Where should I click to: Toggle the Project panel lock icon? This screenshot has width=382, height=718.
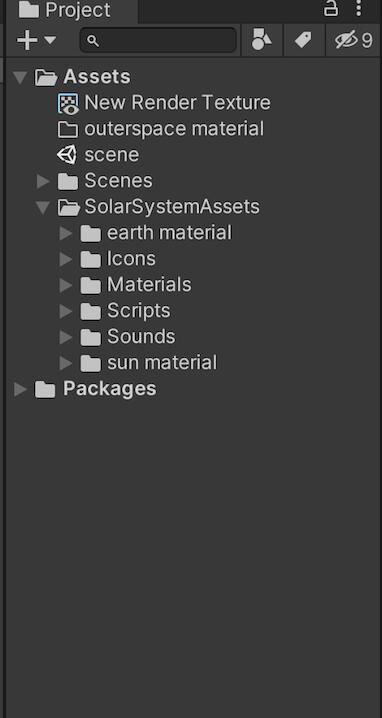click(331, 8)
